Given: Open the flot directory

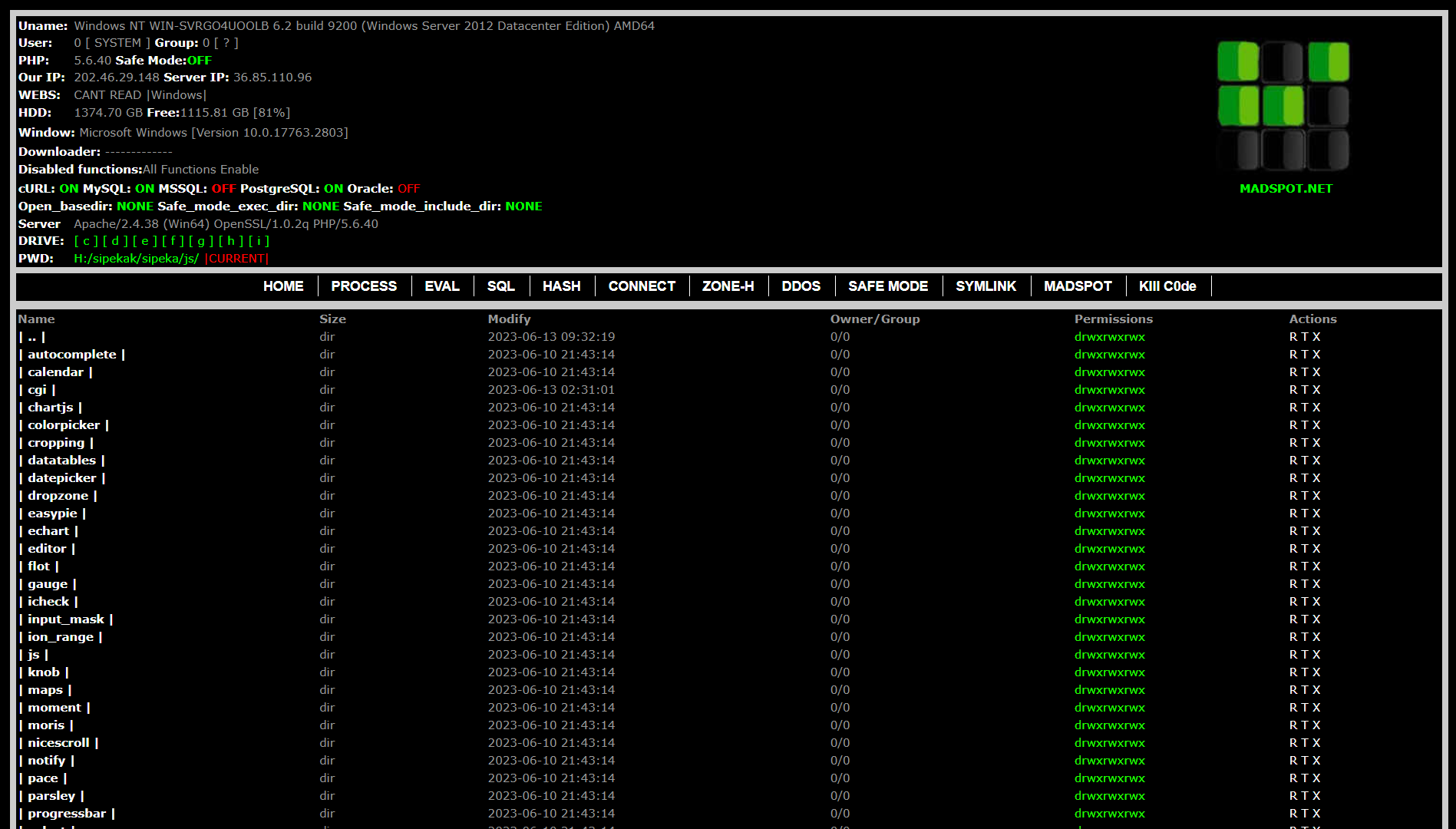Looking at the screenshot, I should click(x=38, y=566).
